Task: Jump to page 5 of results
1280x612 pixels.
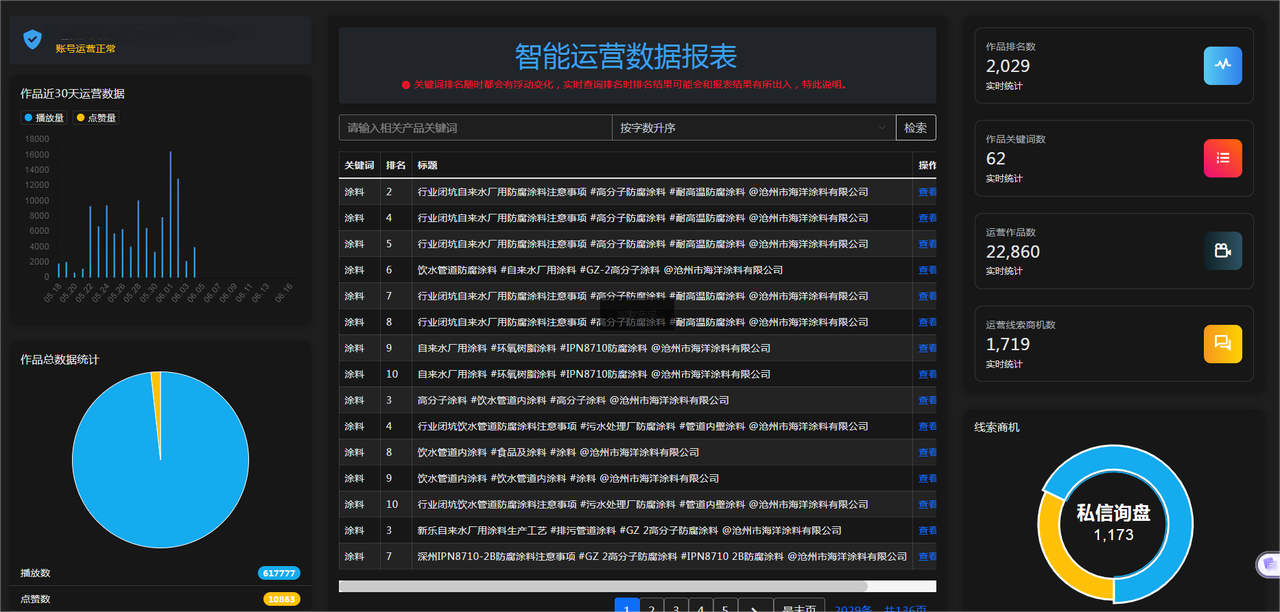Action: click(726, 607)
